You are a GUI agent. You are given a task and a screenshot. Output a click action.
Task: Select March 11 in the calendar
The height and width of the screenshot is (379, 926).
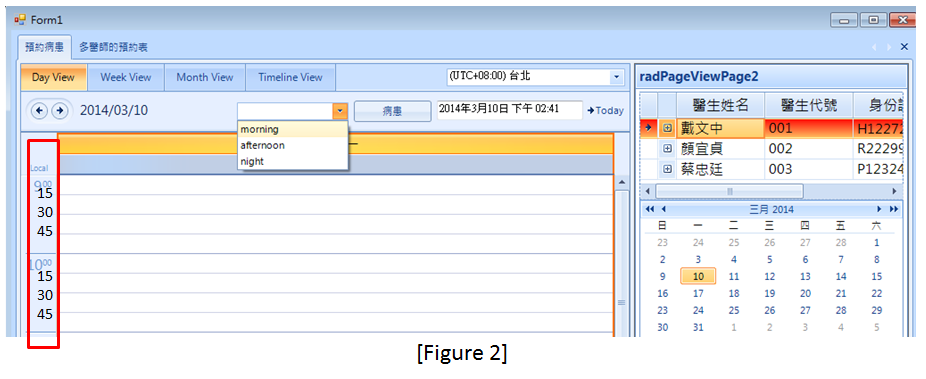(733, 276)
